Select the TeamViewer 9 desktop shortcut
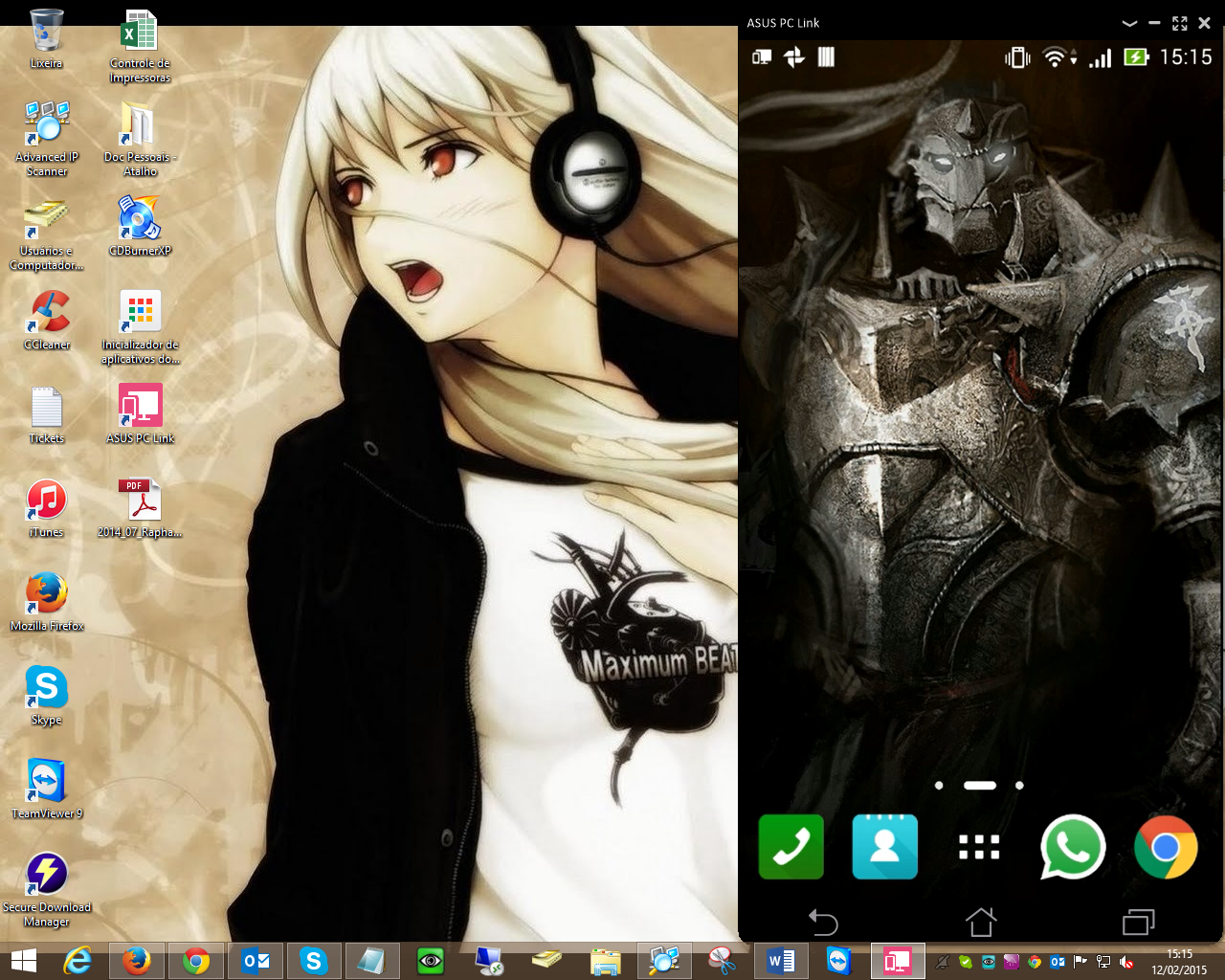The height and width of the screenshot is (980, 1225). coord(47,789)
